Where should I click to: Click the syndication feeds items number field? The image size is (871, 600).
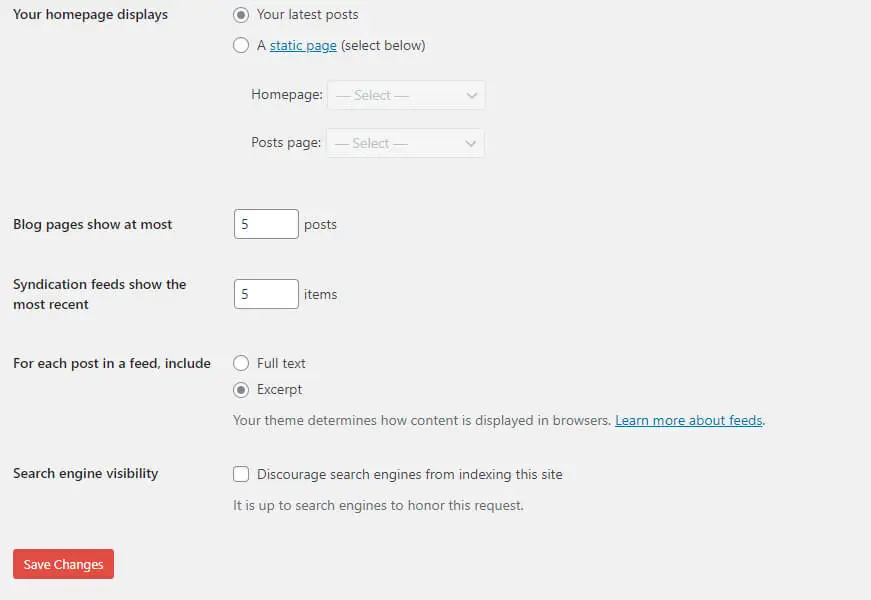266,294
